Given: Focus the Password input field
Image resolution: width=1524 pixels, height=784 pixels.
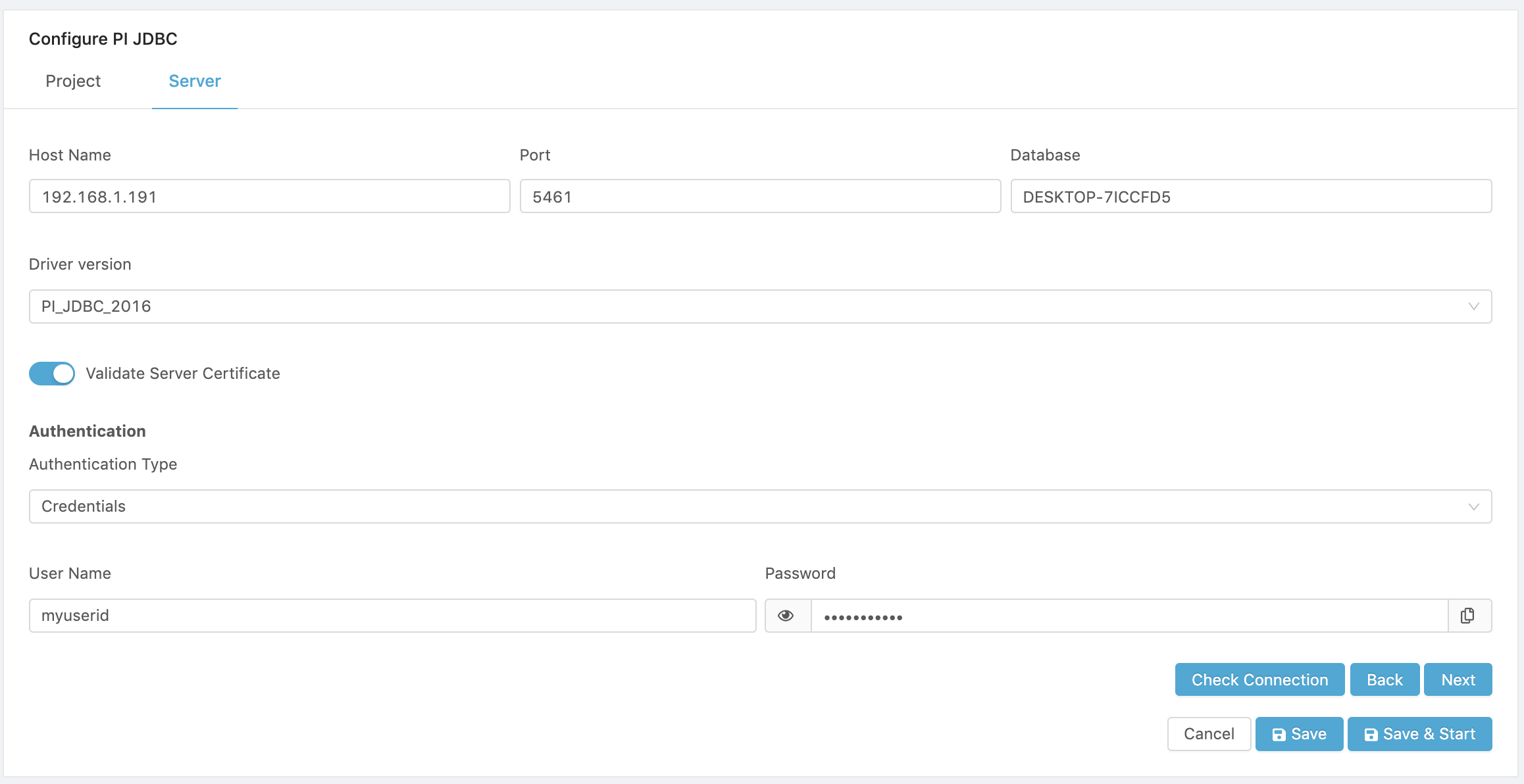Looking at the screenshot, I should pyautogui.click(x=1129, y=616).
